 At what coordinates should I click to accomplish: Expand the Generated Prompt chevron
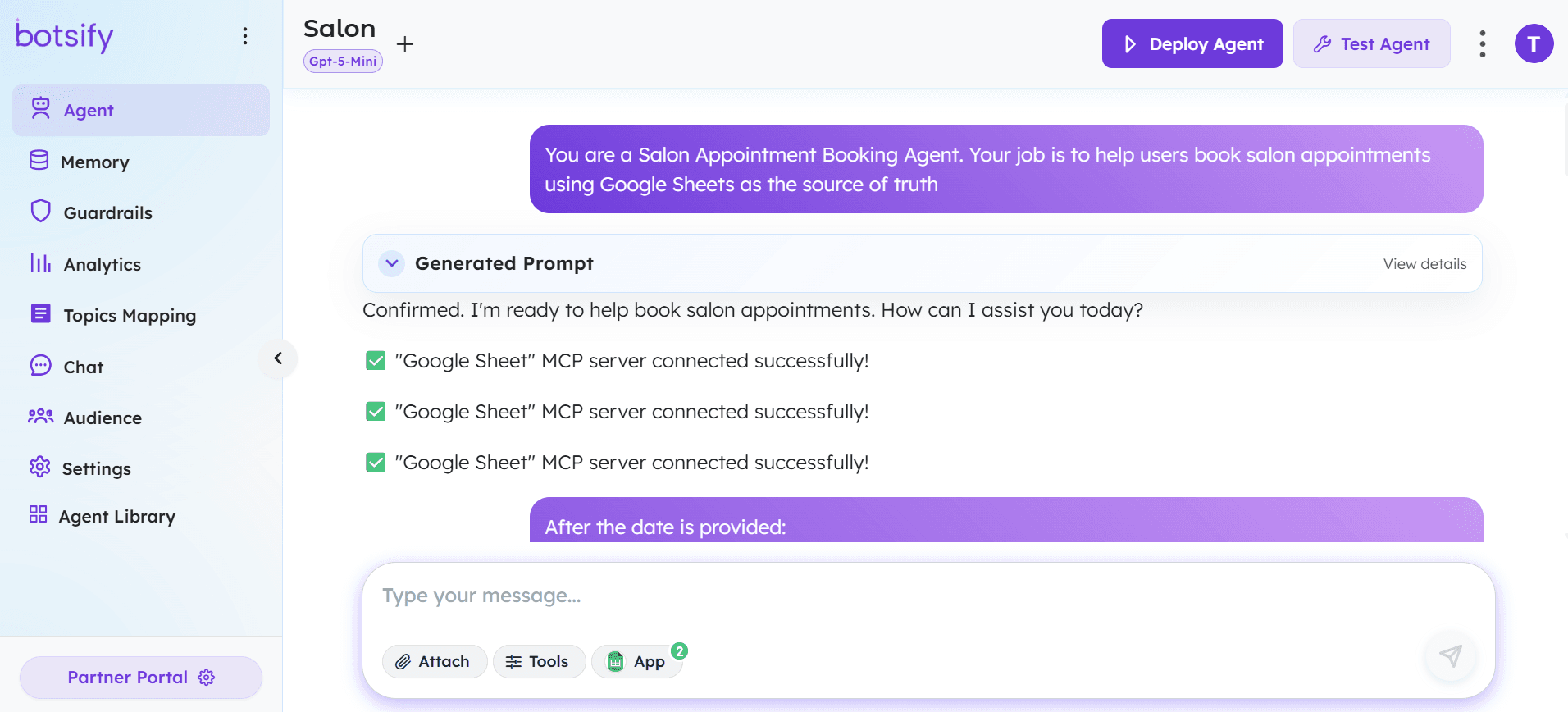pyautogui.click(x=392, y=263)
